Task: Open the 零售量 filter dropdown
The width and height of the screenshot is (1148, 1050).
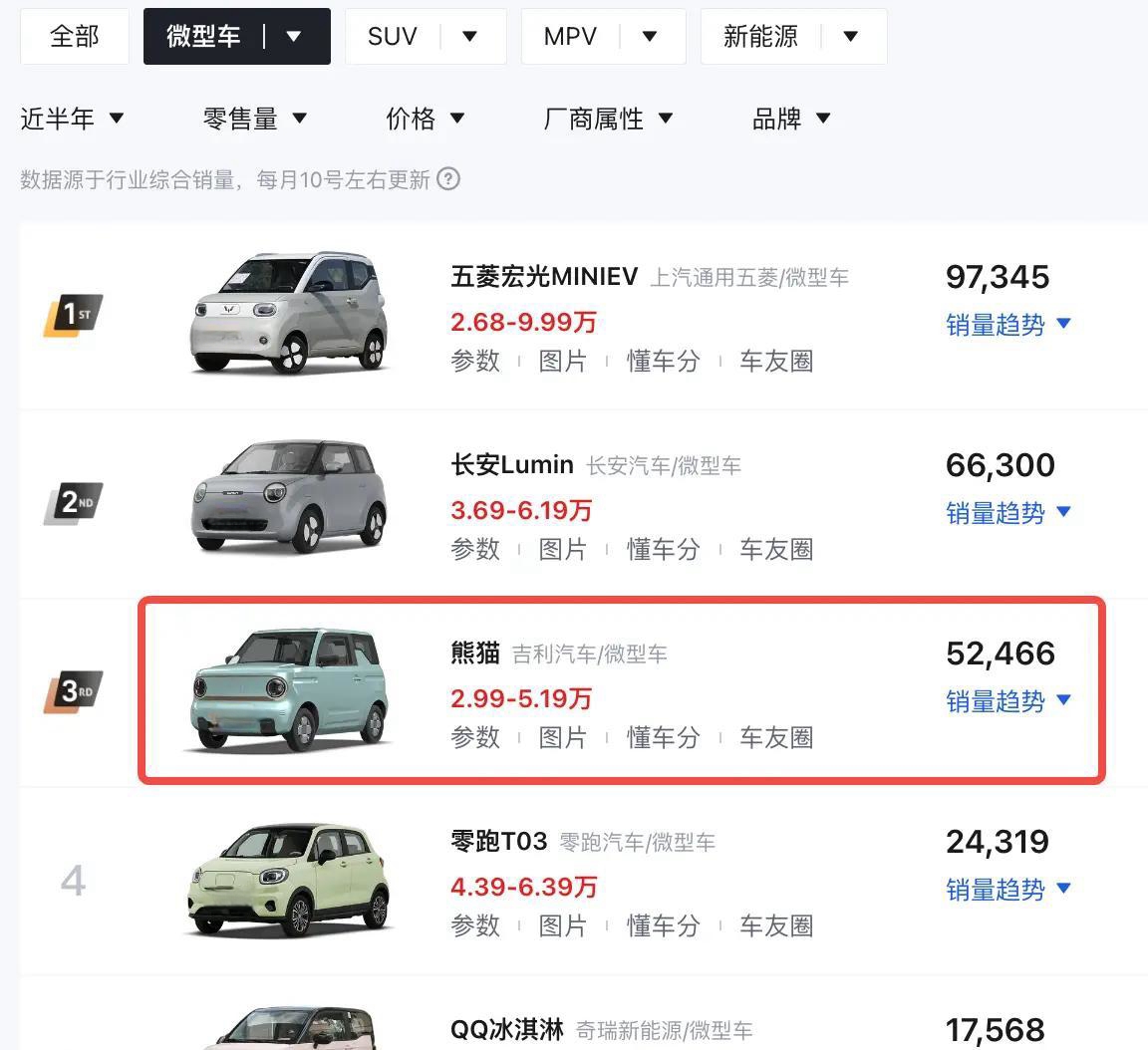Action: point(255,119)
